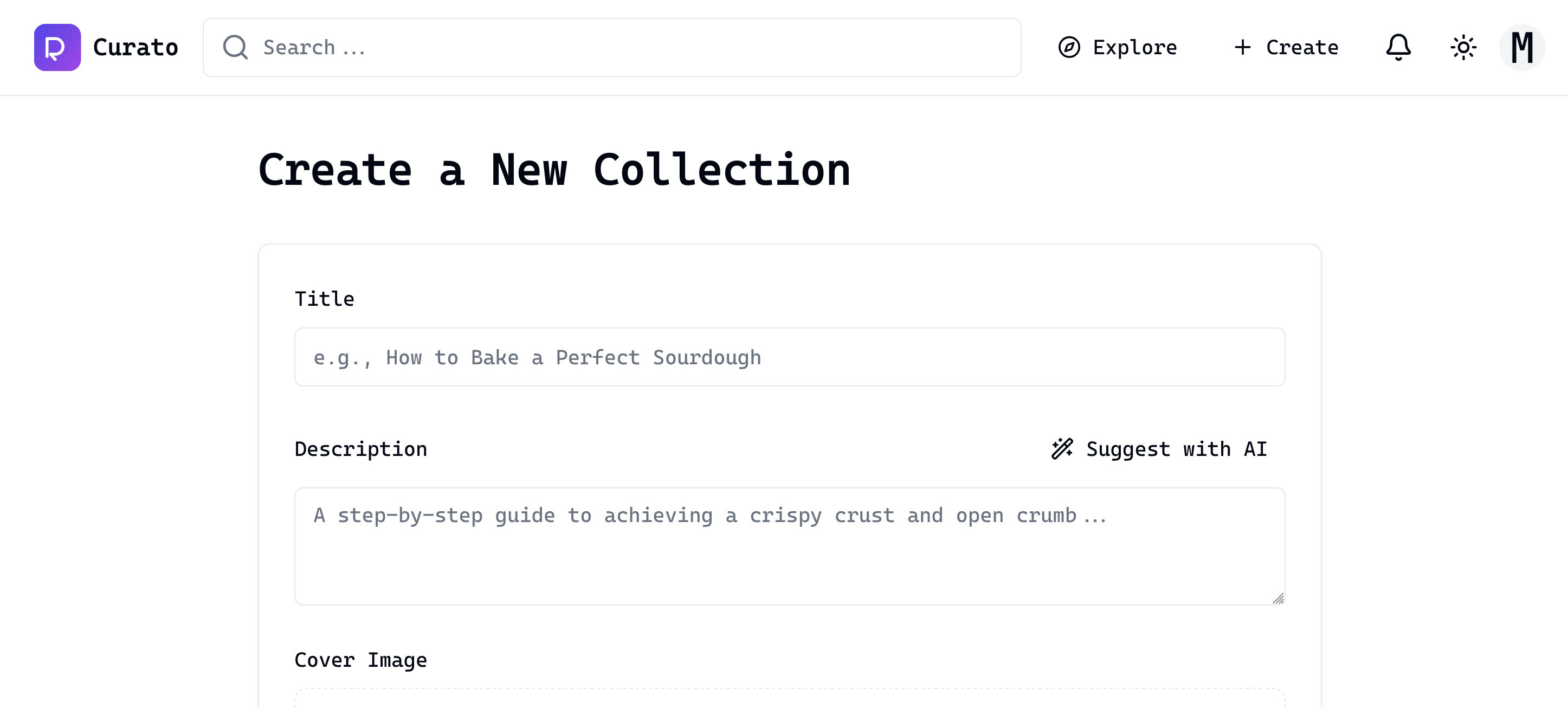
Task: Click the Description label
Action: 361,449
